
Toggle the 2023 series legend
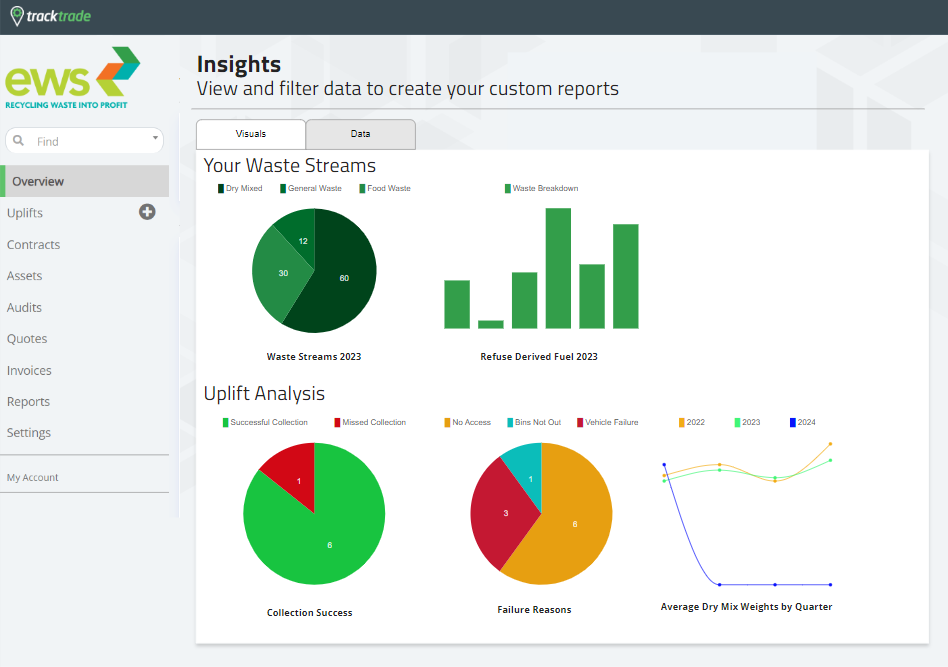[x=747, y=422]
